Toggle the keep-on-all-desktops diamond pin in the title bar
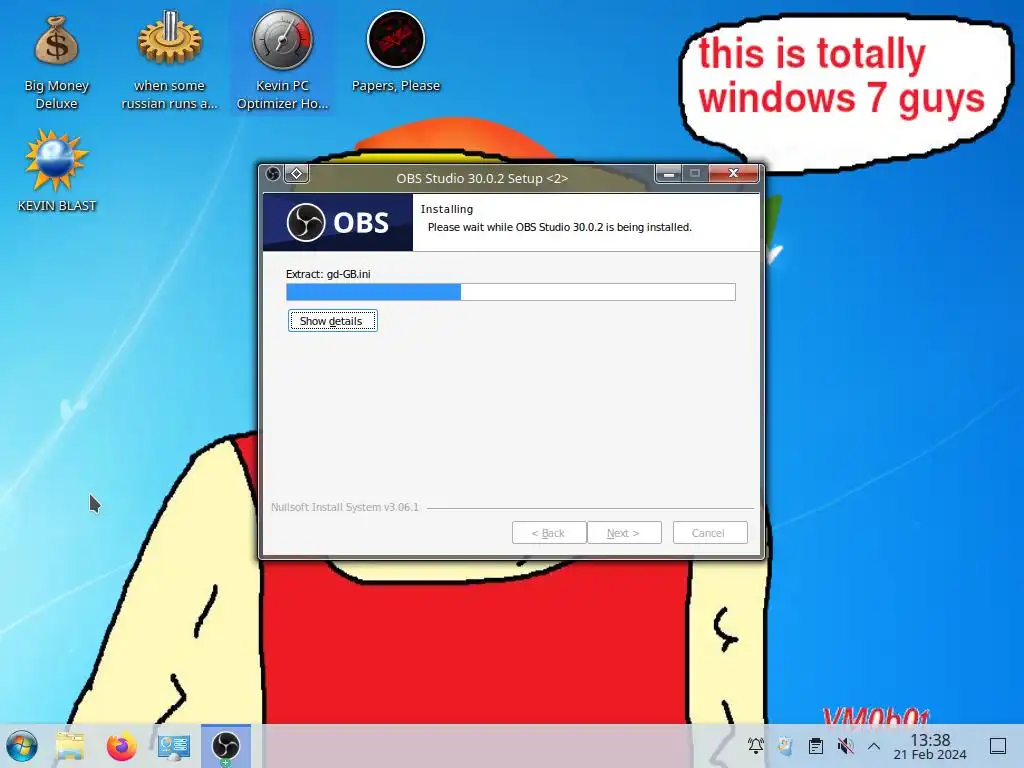This screenshot has height=768, width=1024. pos(296,174)
